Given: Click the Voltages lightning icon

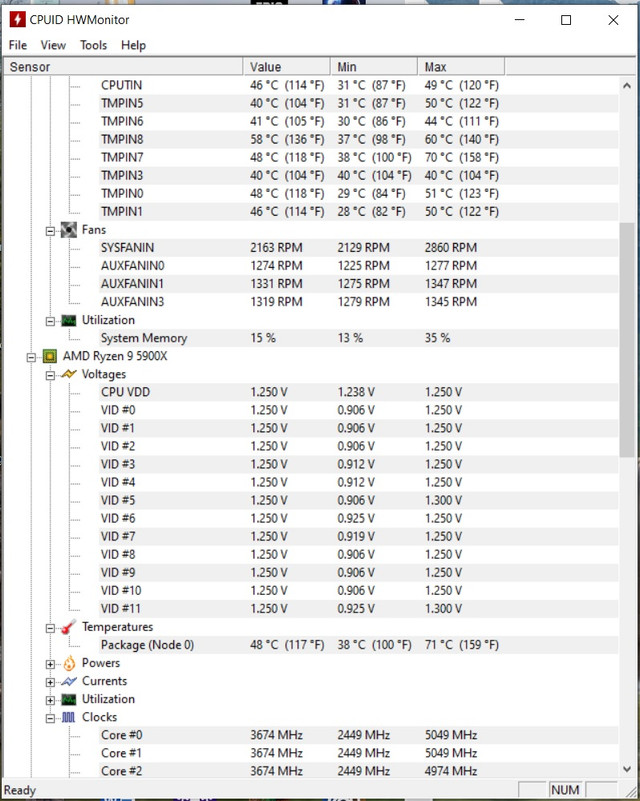Looking at the screenshot, I should 68,374.
